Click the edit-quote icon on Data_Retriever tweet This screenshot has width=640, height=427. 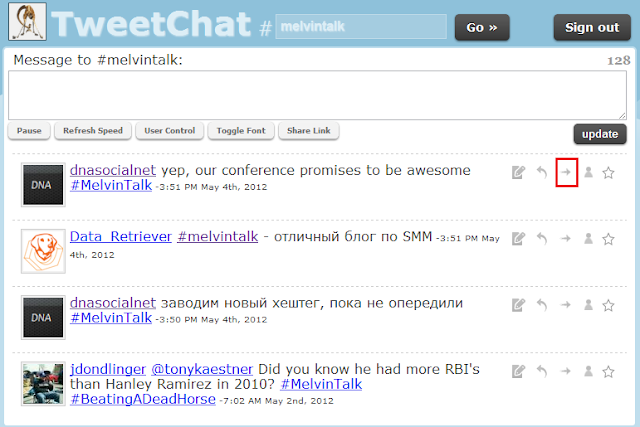coord(518,238)
